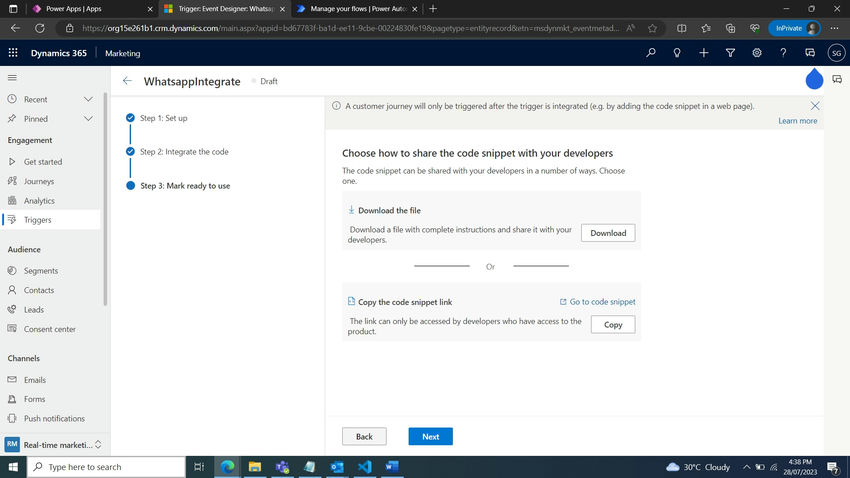Select Step 3: Mark ready to use

click(x=185, y=185)
